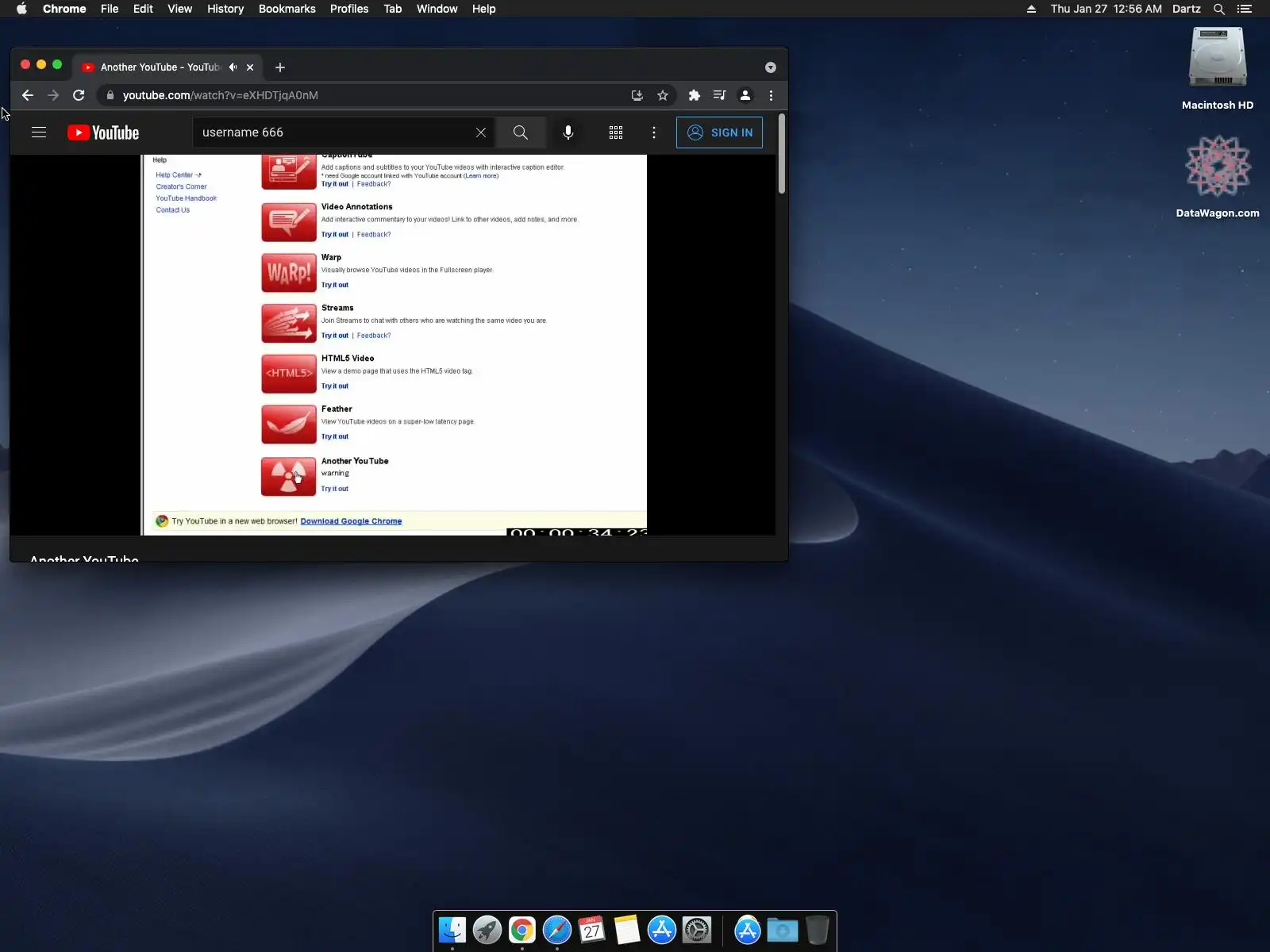Viewport: 1270px width, 952px height.
Task: Bookmark this page with the star icon
Action: [663, 95]
